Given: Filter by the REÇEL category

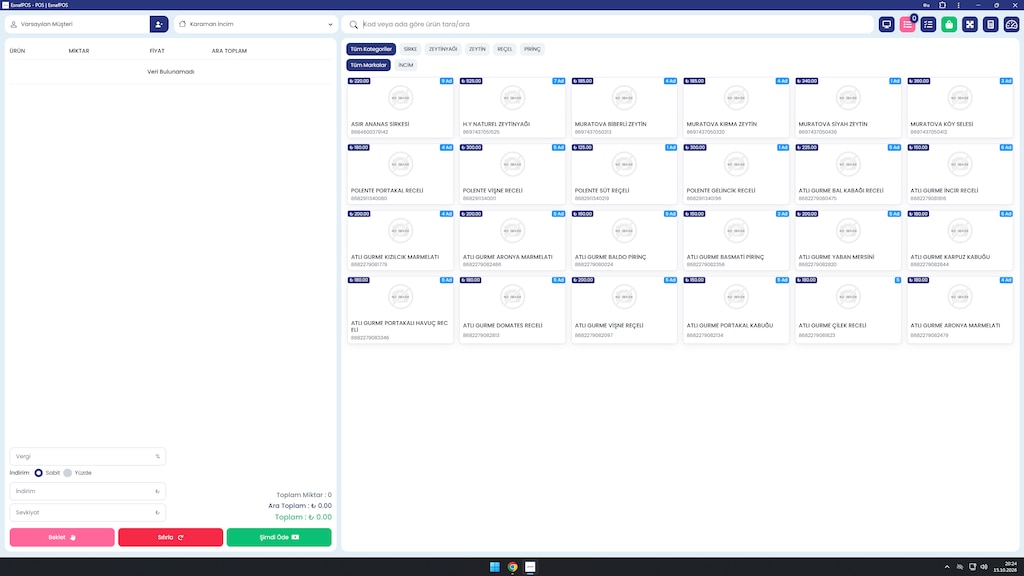Looking at the screenshot, I should coord(505,49).
